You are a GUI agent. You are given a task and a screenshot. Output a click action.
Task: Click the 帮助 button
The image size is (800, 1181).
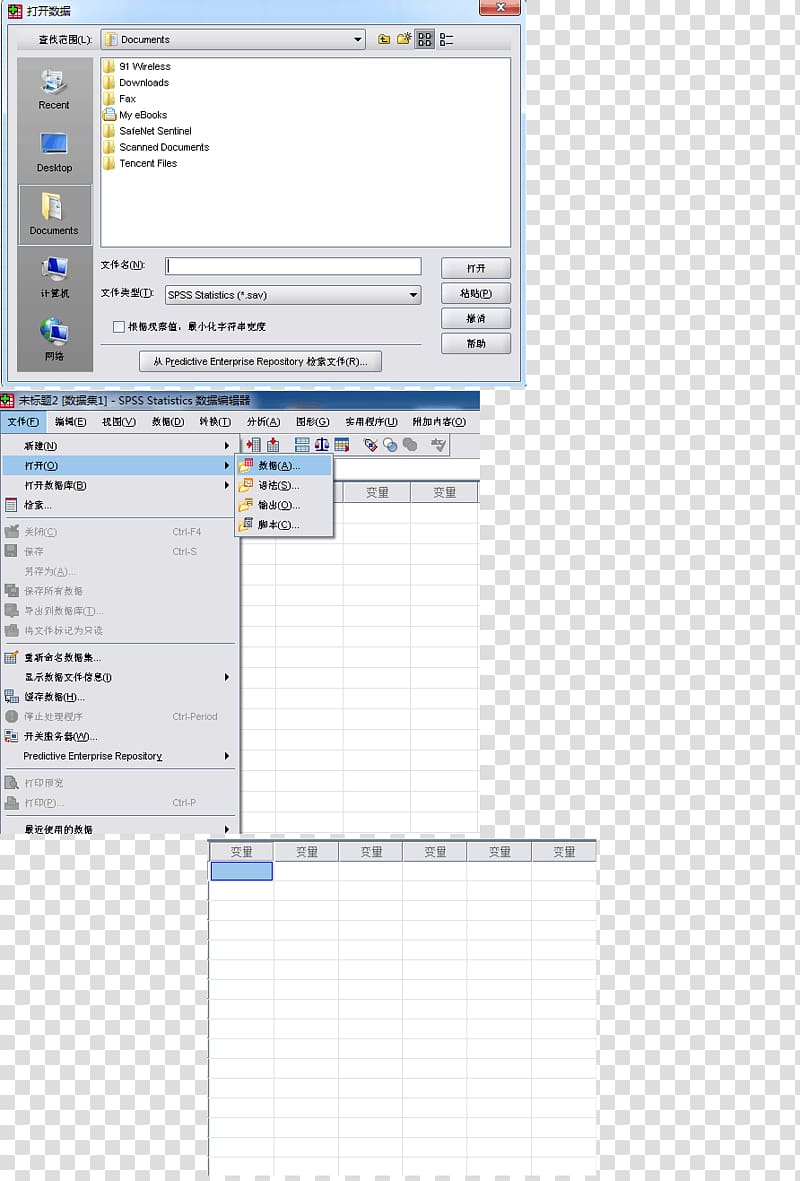click(476, 343)
